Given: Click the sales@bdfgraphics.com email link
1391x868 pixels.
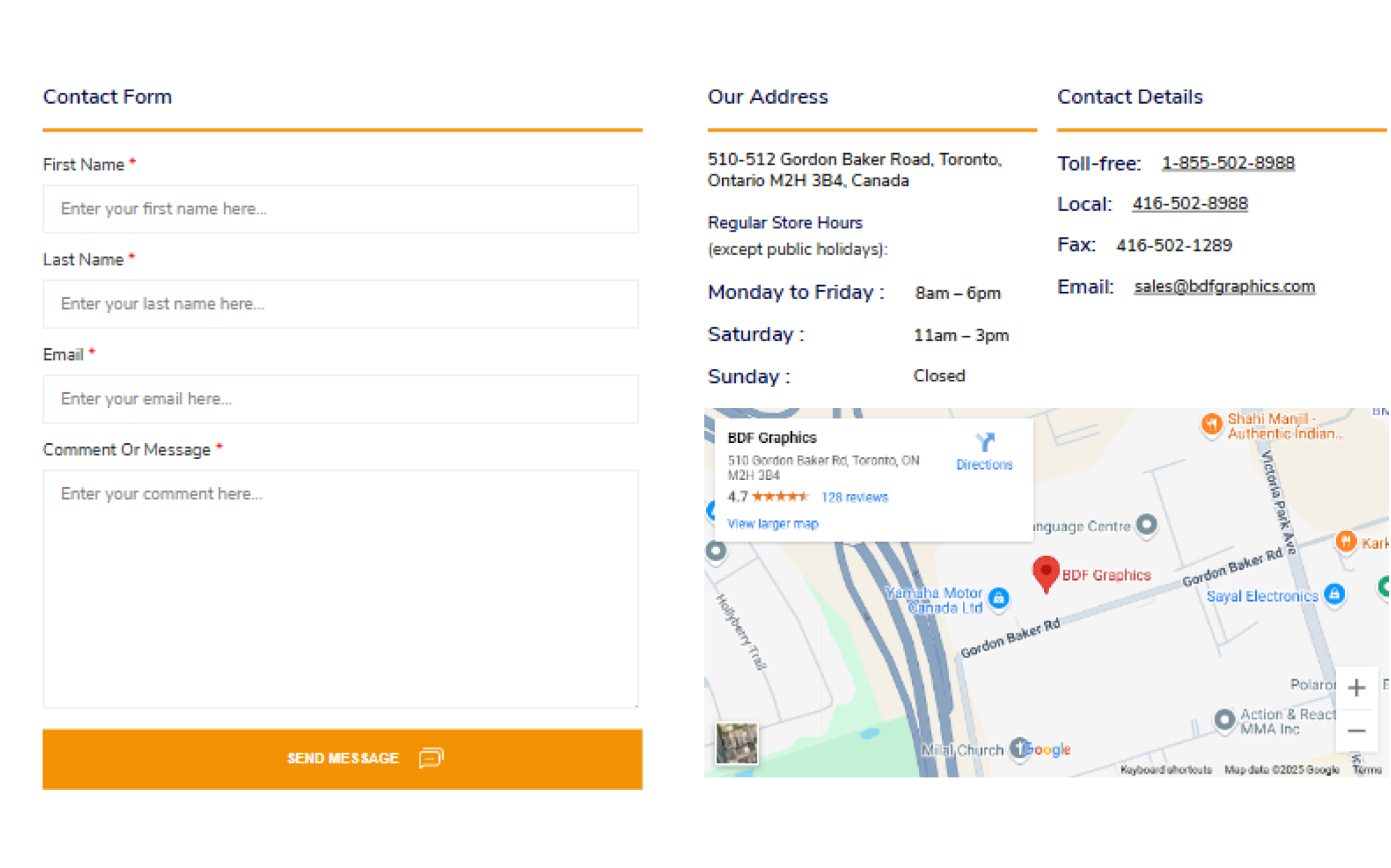Looking at the screenshot, I should click(x=1226, y=287).
